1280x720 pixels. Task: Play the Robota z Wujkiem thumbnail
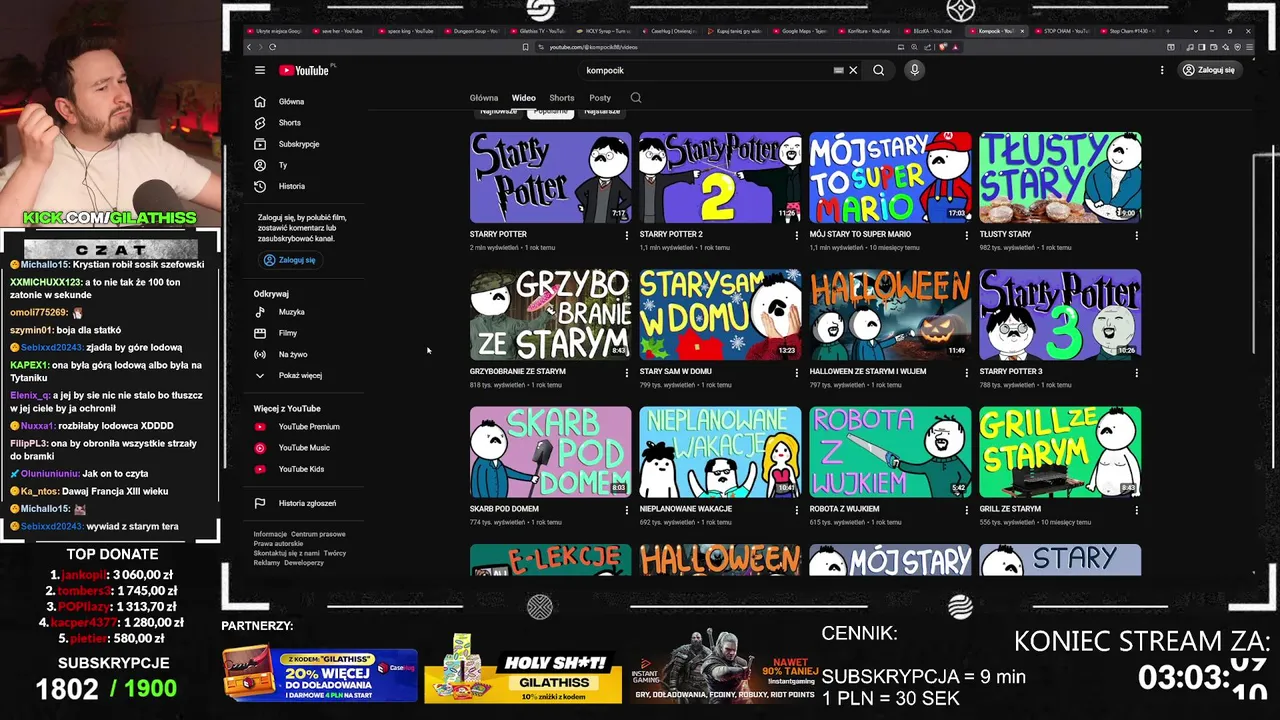tap(890, 452)
